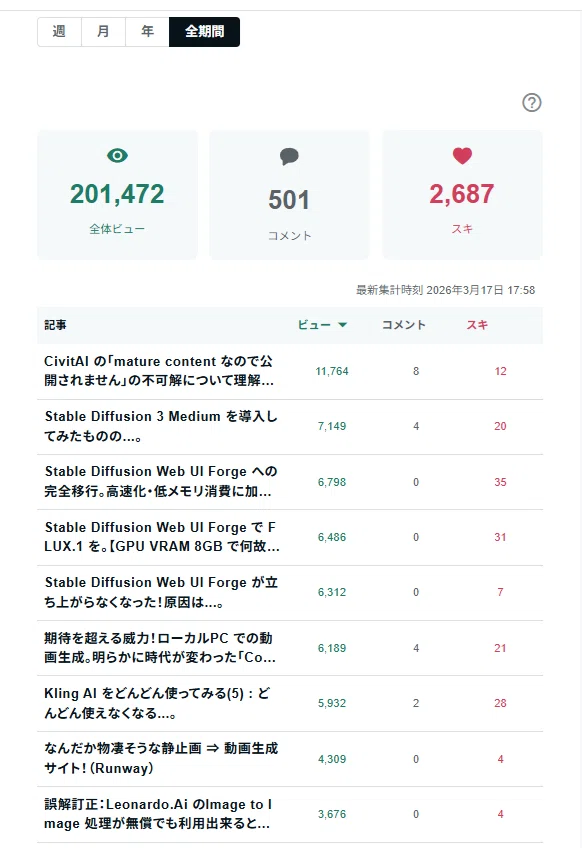Viewport: 582px width, 848px height.
Task: Select the 週 period tab
Action: click(59, 32)
